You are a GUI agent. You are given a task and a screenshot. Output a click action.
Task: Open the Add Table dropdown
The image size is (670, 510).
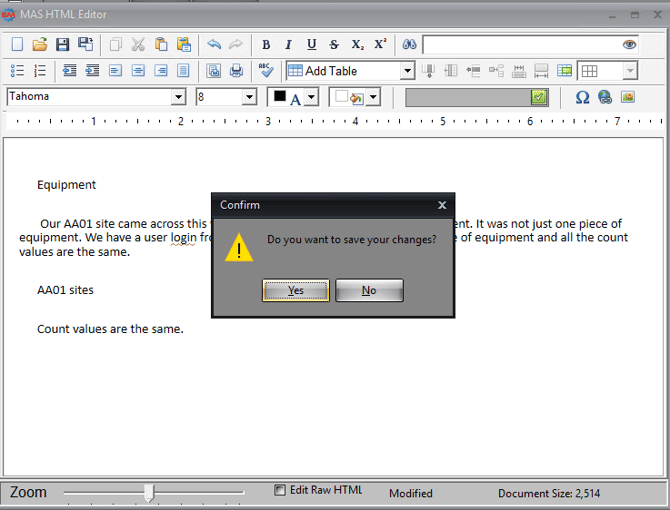click(407, 71)
